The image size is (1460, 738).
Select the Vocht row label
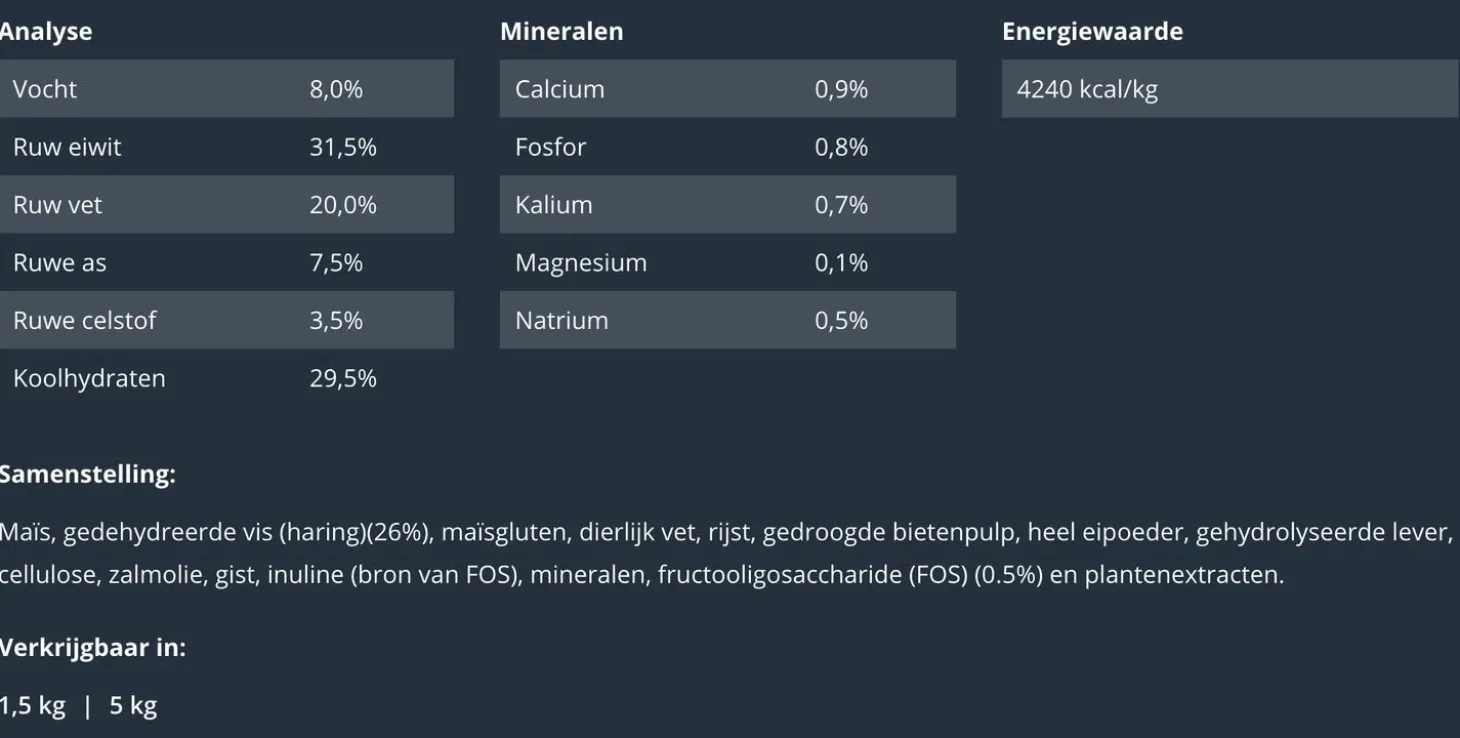click(x=45, y=89)
